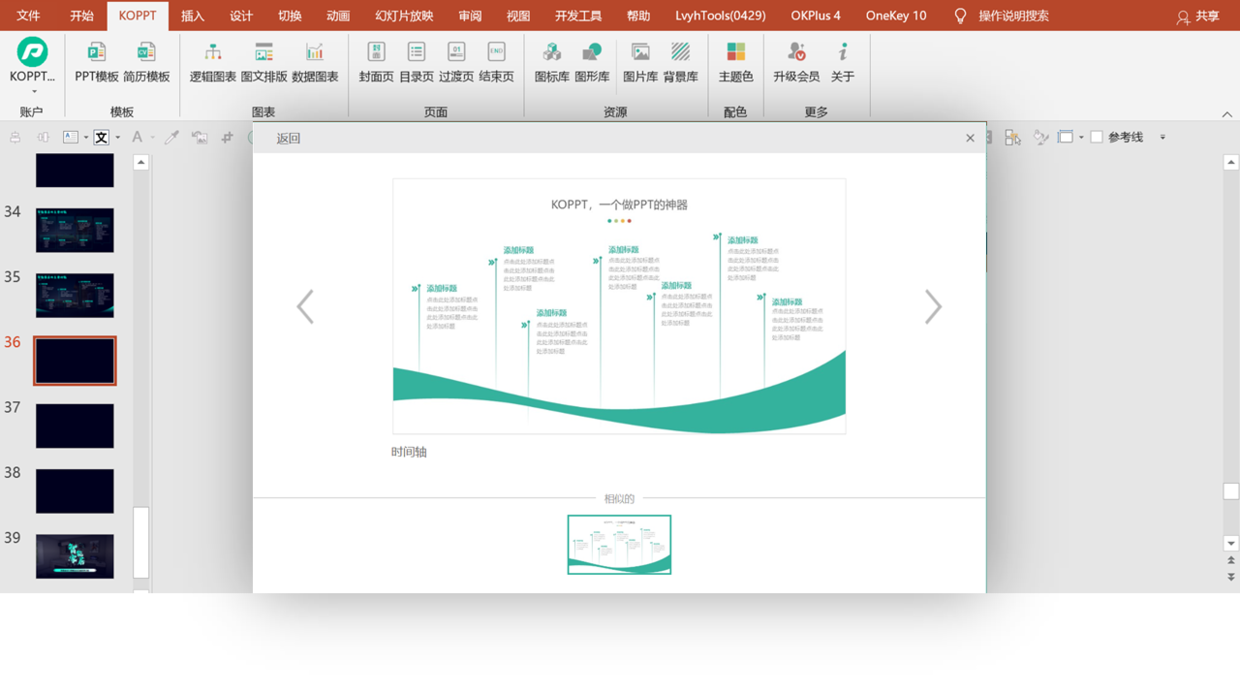Expand the dropdown beside 文 icon
1240x695 pixels.
coord(117,137)
